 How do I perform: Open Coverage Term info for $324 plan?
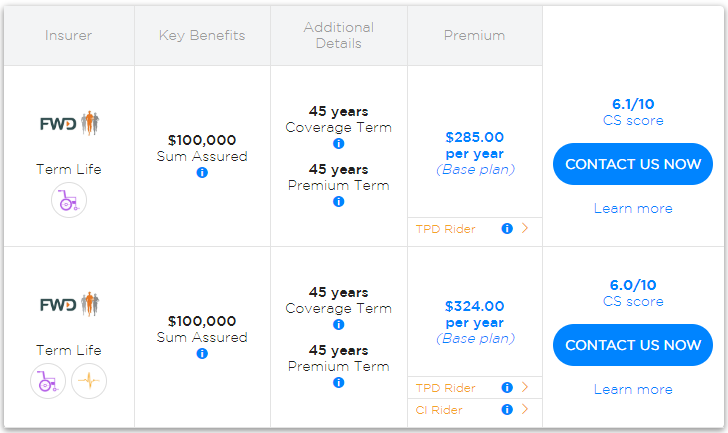(338, 325)
